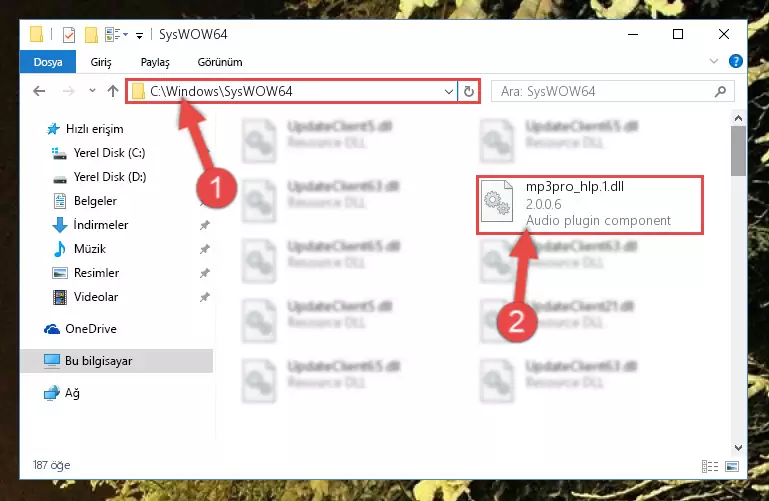Close the SysWOW64 window

click(724, 34)
